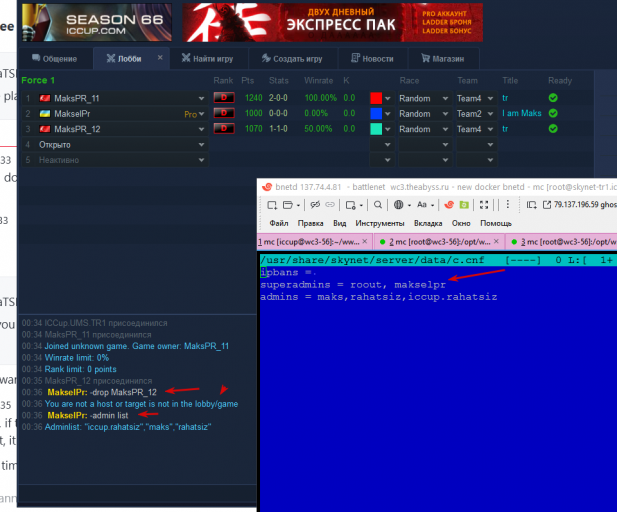Toggle the ready checkmark for MakselPr
Image resolution: width=617 pixels, height=512 pixels.
click(x=553, y=113)
